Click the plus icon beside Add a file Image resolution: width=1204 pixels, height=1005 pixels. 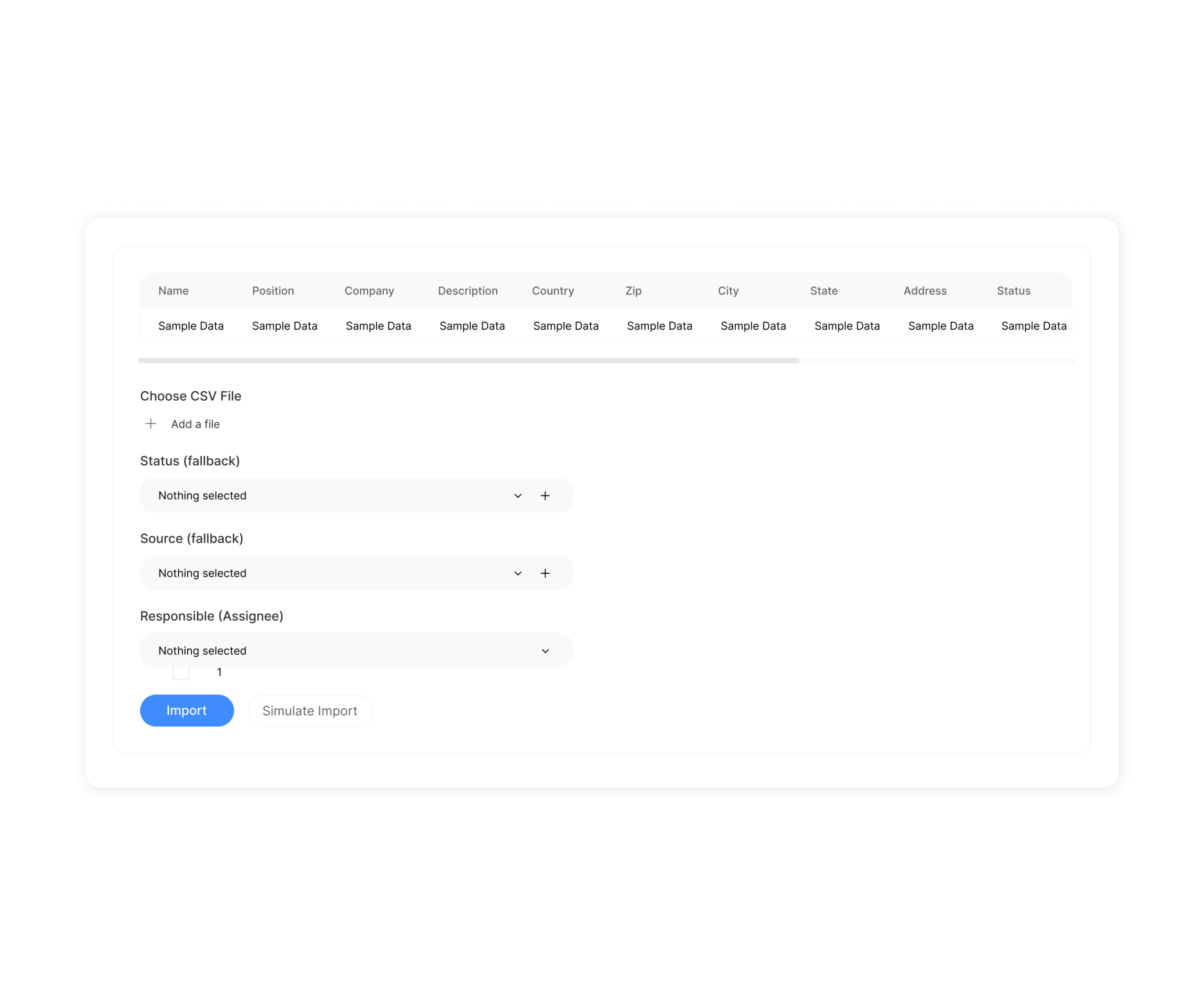tap(151, 424)
